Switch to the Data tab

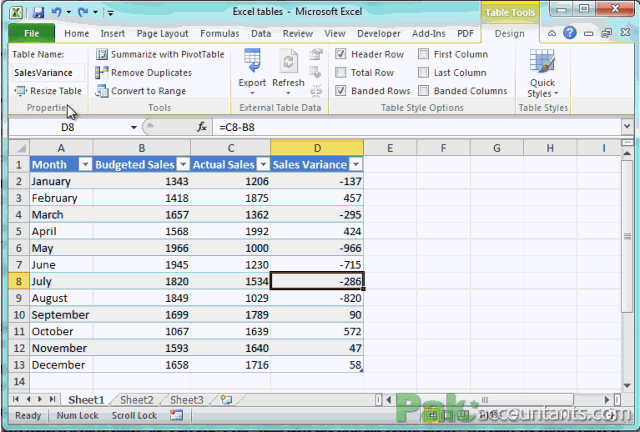coord(261,33)
